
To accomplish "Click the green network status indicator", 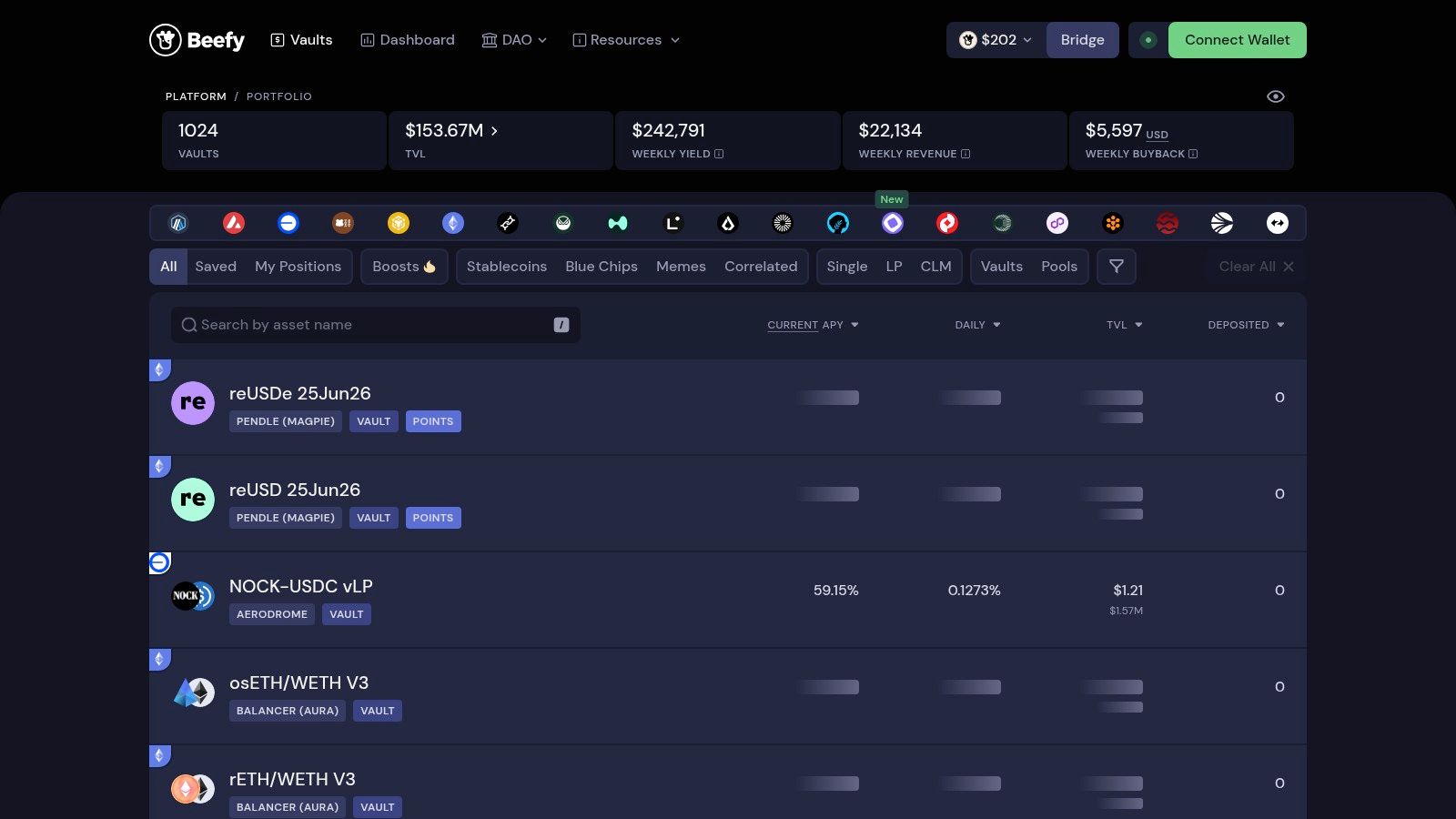I will point(1148,40).
